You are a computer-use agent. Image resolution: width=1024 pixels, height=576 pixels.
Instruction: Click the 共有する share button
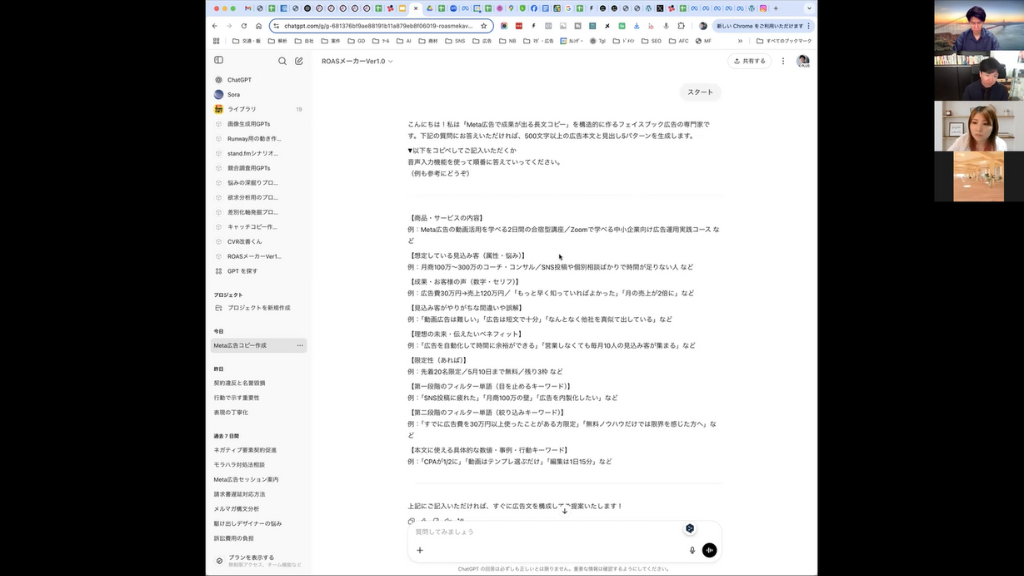click(750, 61)
